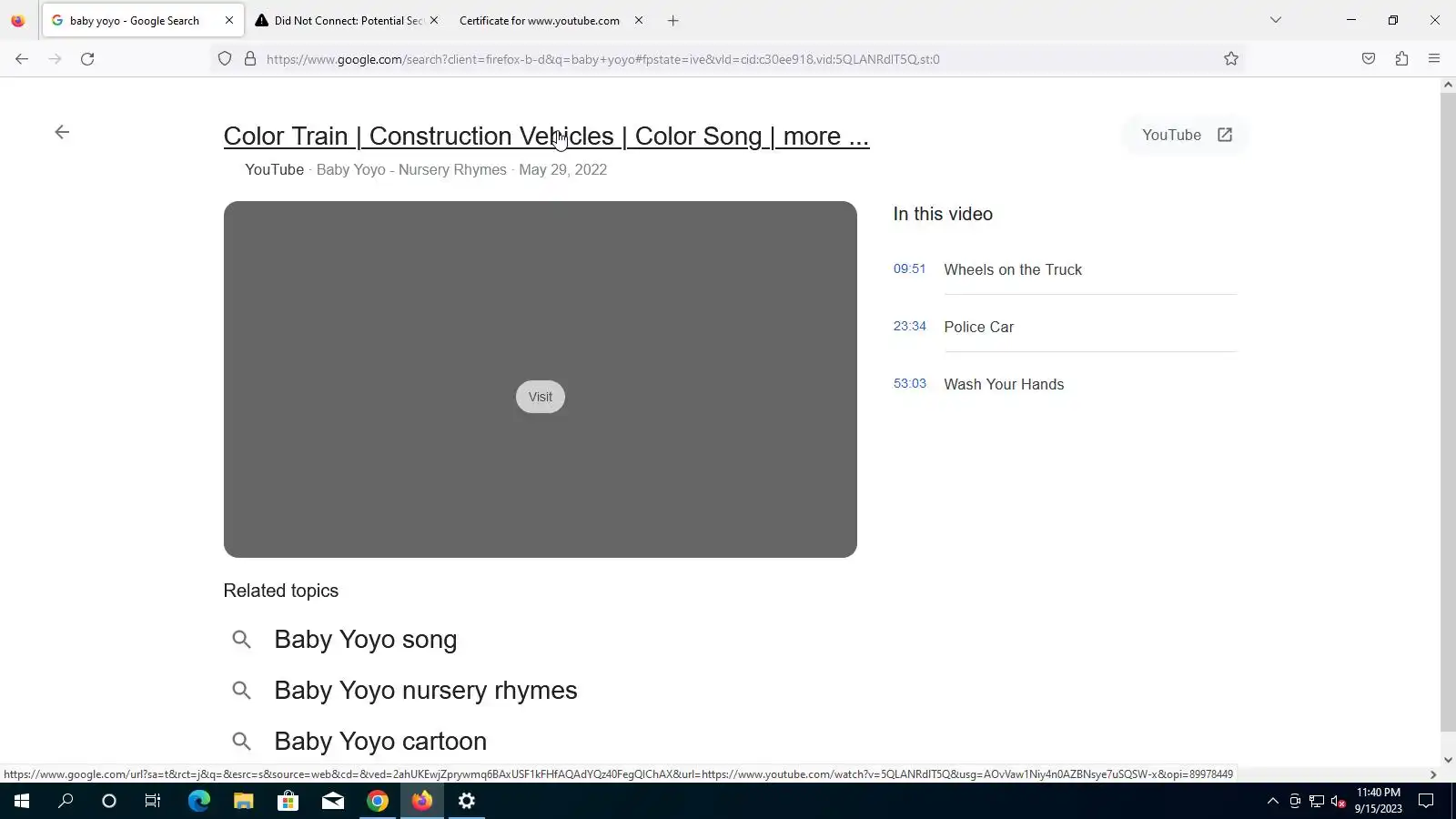This screenshot has width=1456, height=819.
Task: View site security via the padlock icon
Action: [x=250, y=59]
